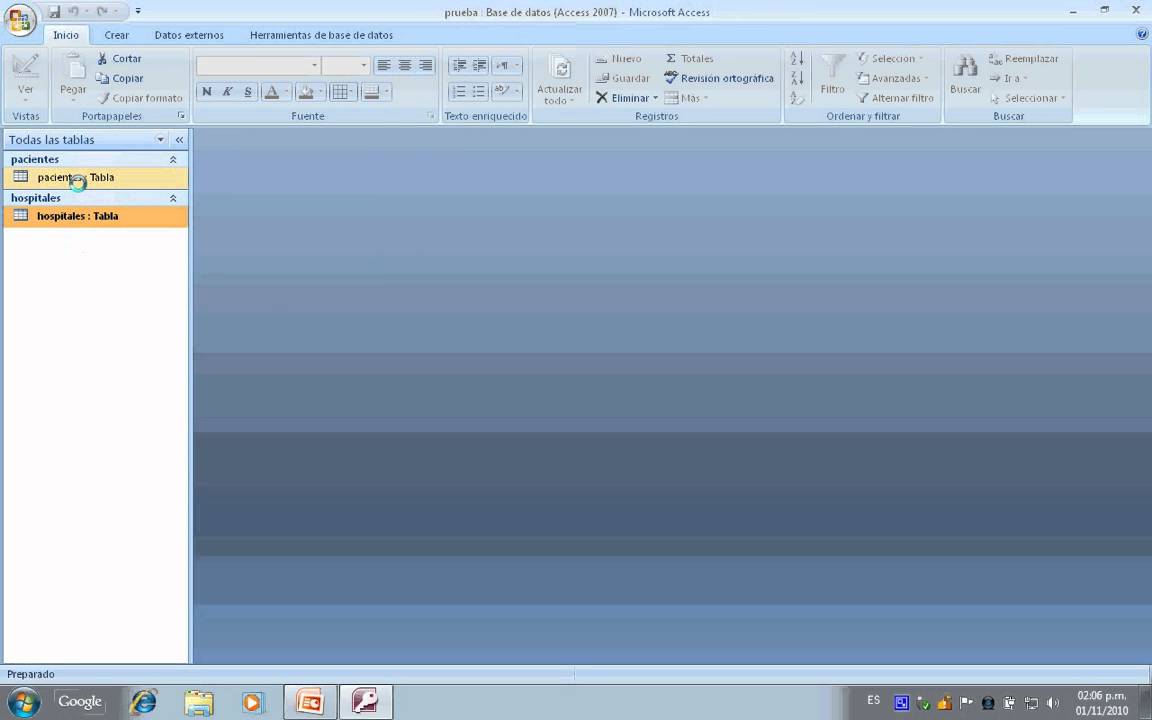This screenshot has height=720, width=1152.
Task: Click Actualizar todo refresh icon
Action: click(x=560, y=68)
